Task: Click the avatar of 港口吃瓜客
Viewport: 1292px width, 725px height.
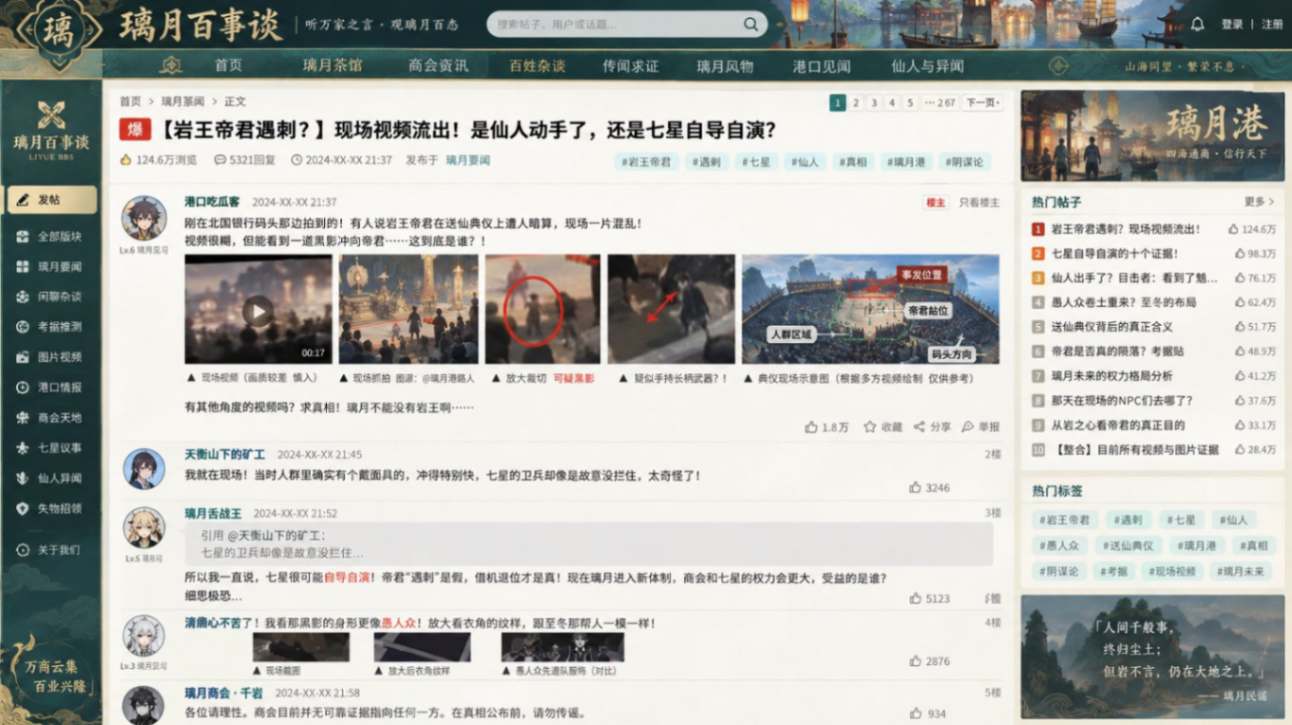Action: coord(144,218)
